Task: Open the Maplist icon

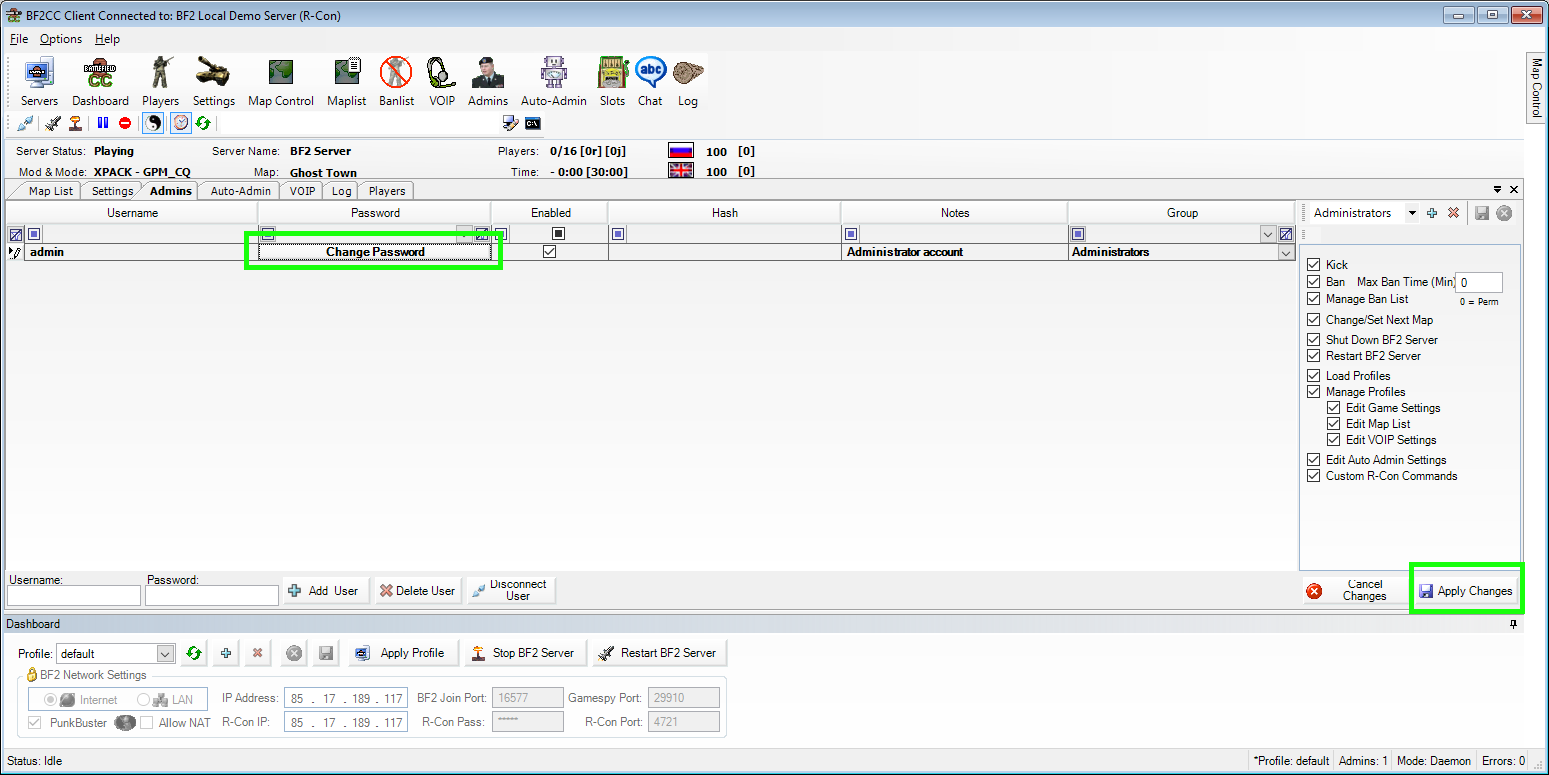Action: pos(347,82)
